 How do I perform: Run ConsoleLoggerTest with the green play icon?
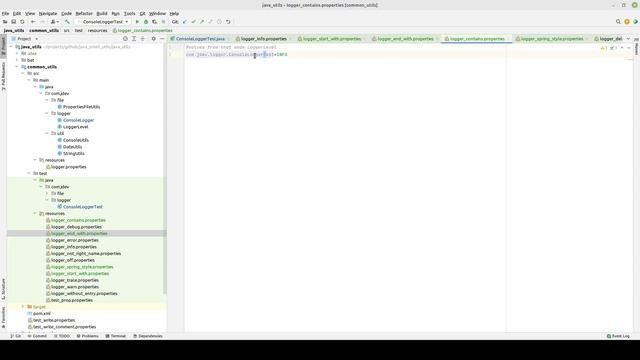(x=137, y=22)
